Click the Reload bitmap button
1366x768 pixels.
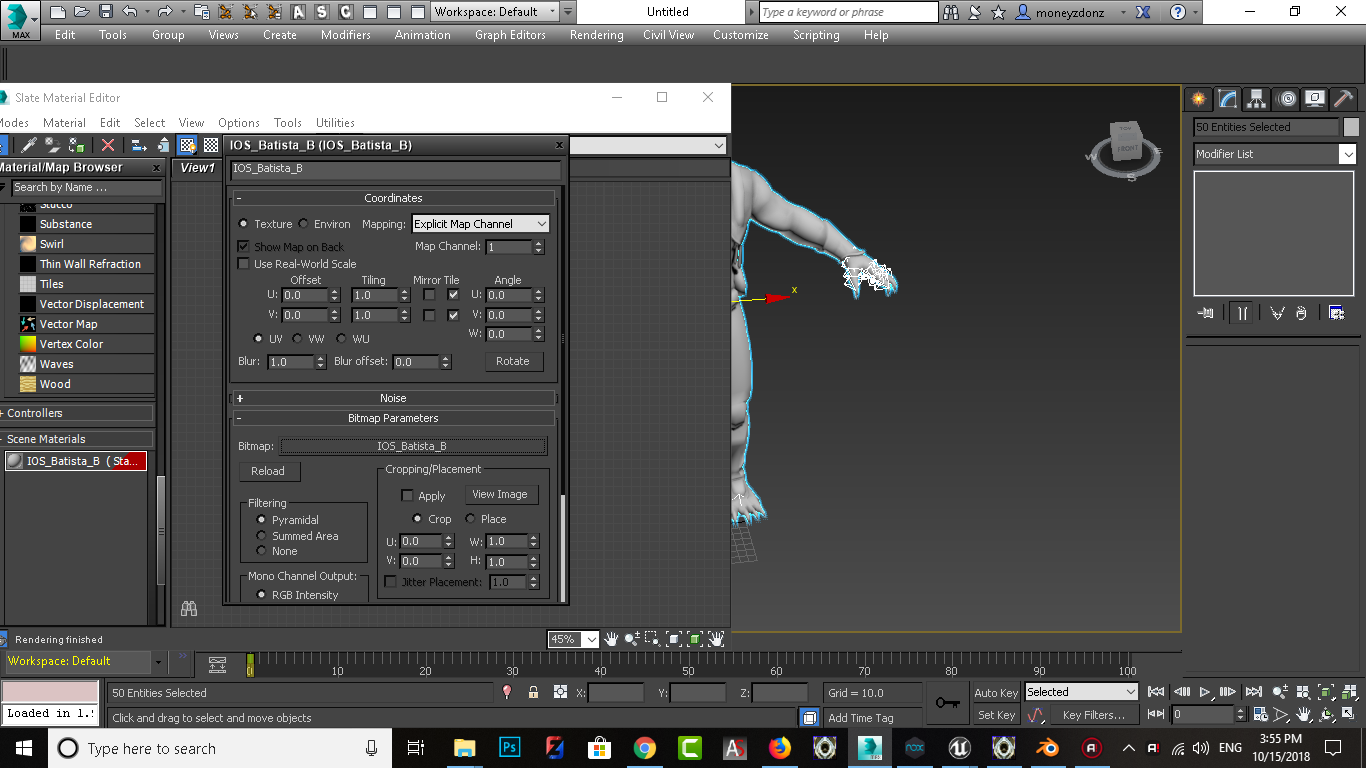[x=268, y=471]
